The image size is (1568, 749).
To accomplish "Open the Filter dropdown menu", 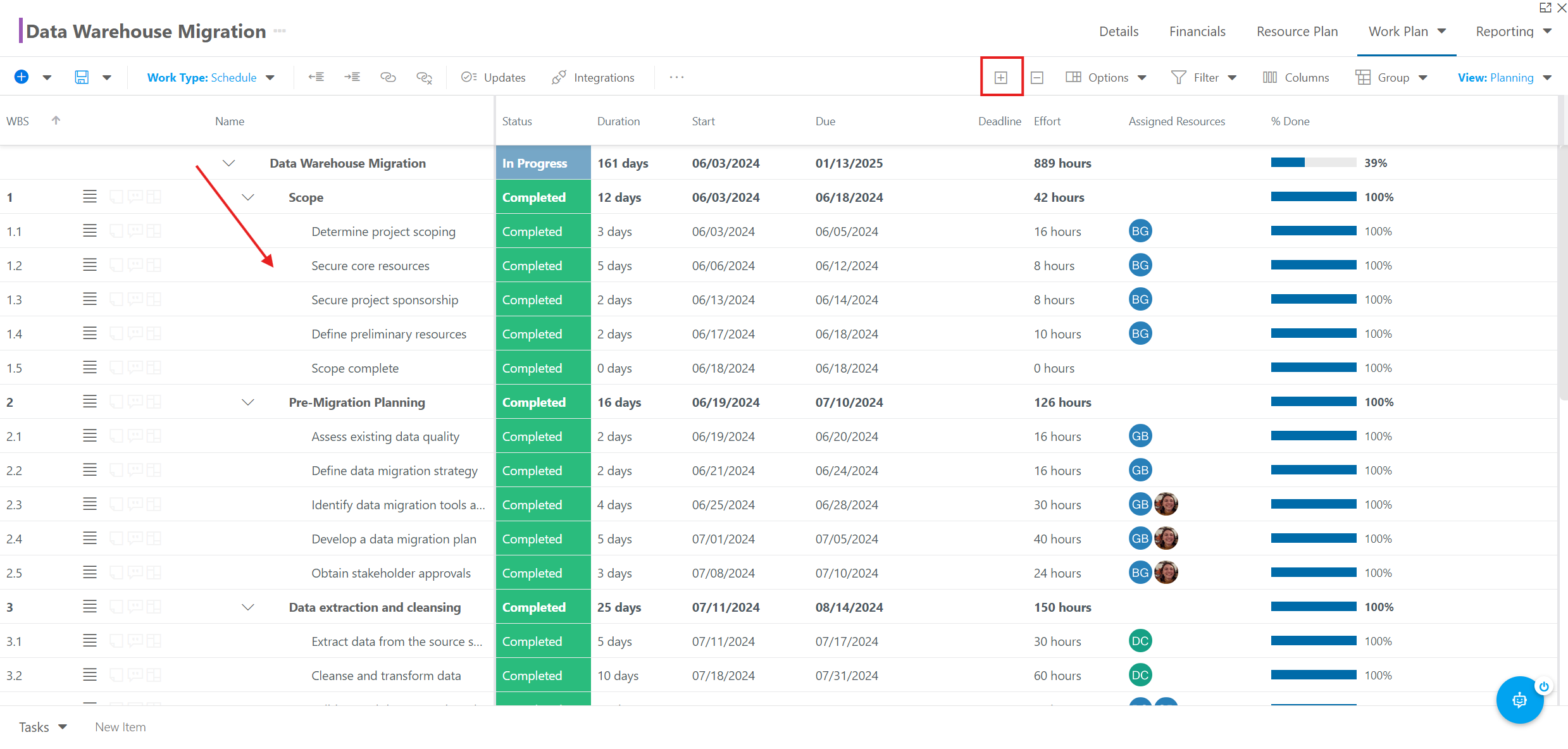I will pos(1204,77).
